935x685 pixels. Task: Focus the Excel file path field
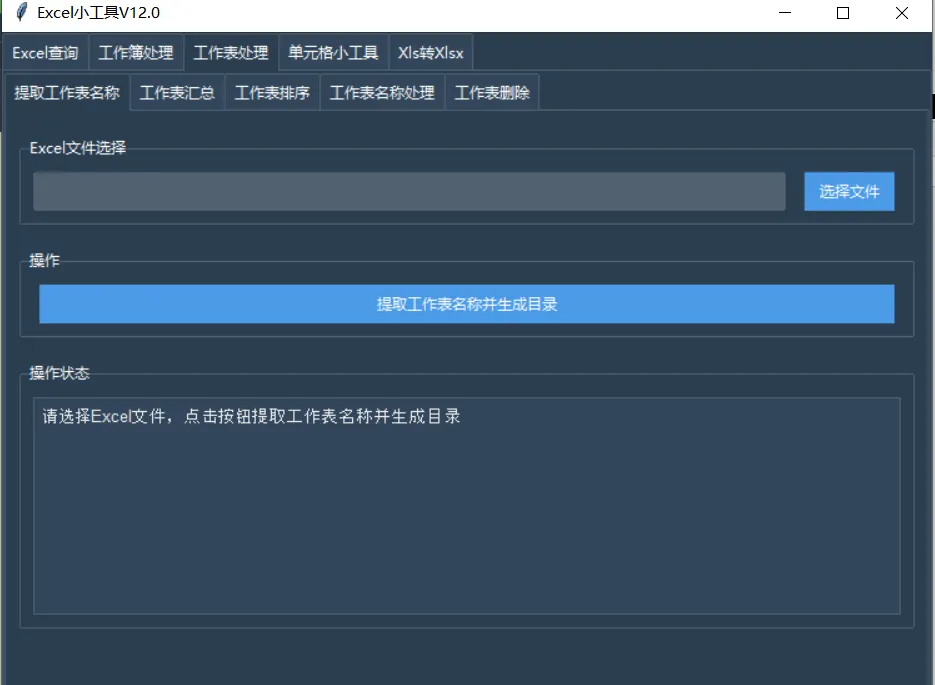click(x=409, y=191)
